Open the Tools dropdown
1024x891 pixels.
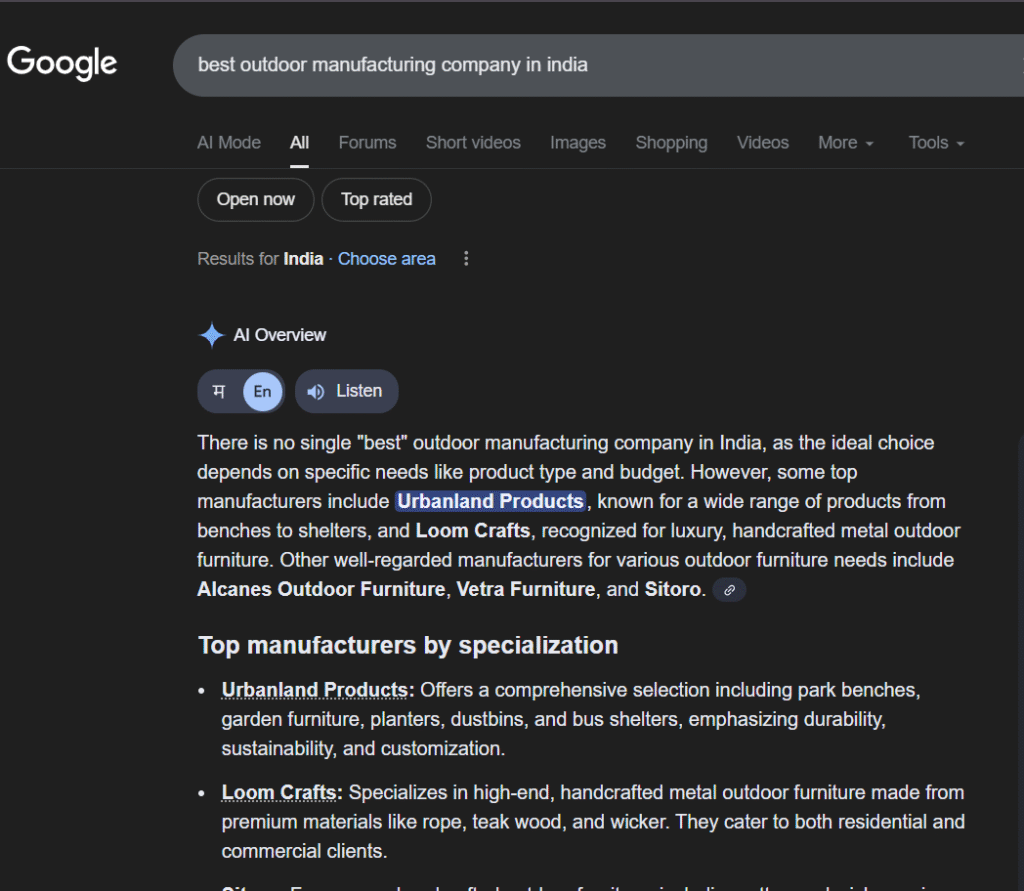coord(936,143)
